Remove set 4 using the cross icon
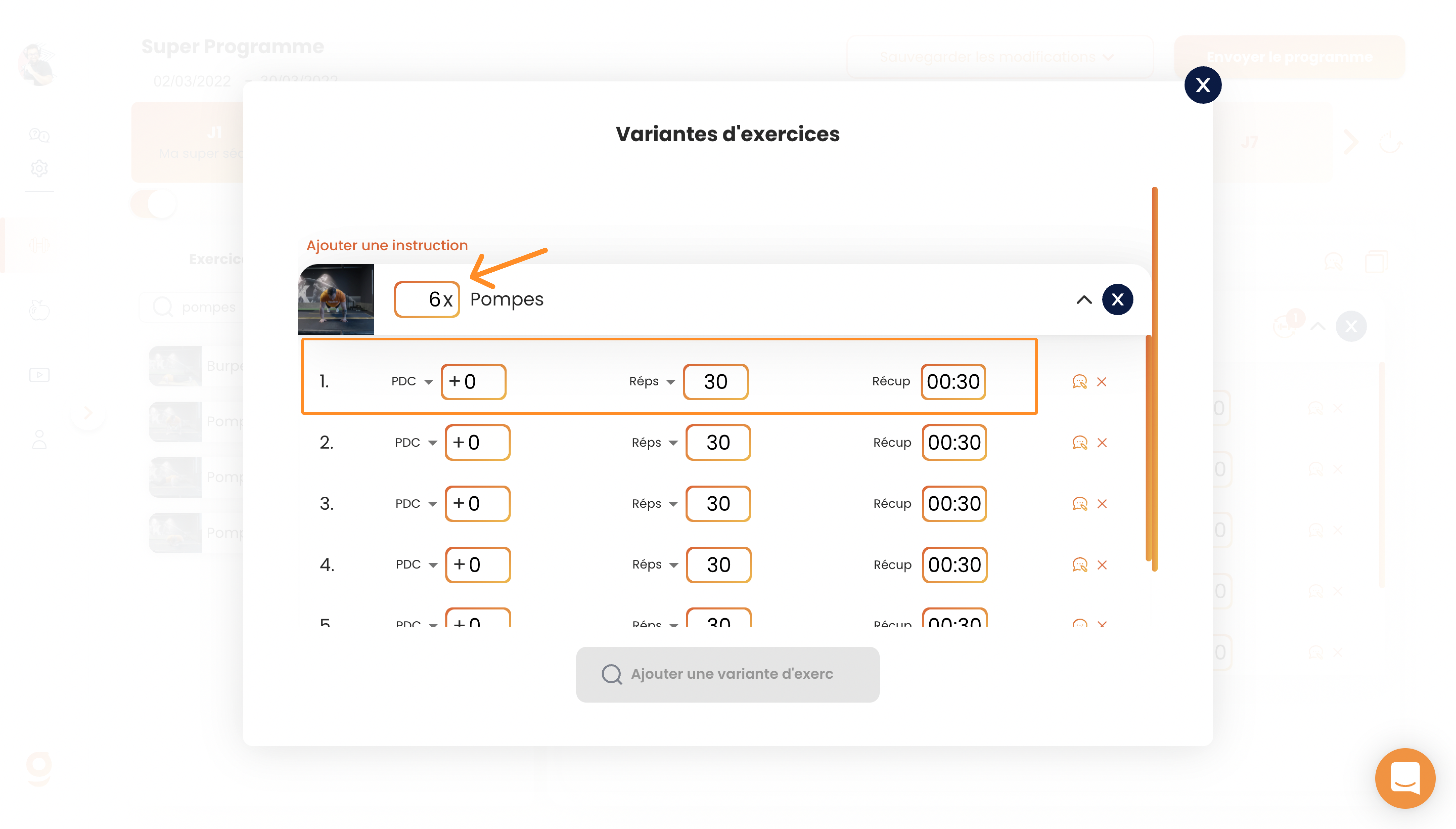 tap(1102, 565)
